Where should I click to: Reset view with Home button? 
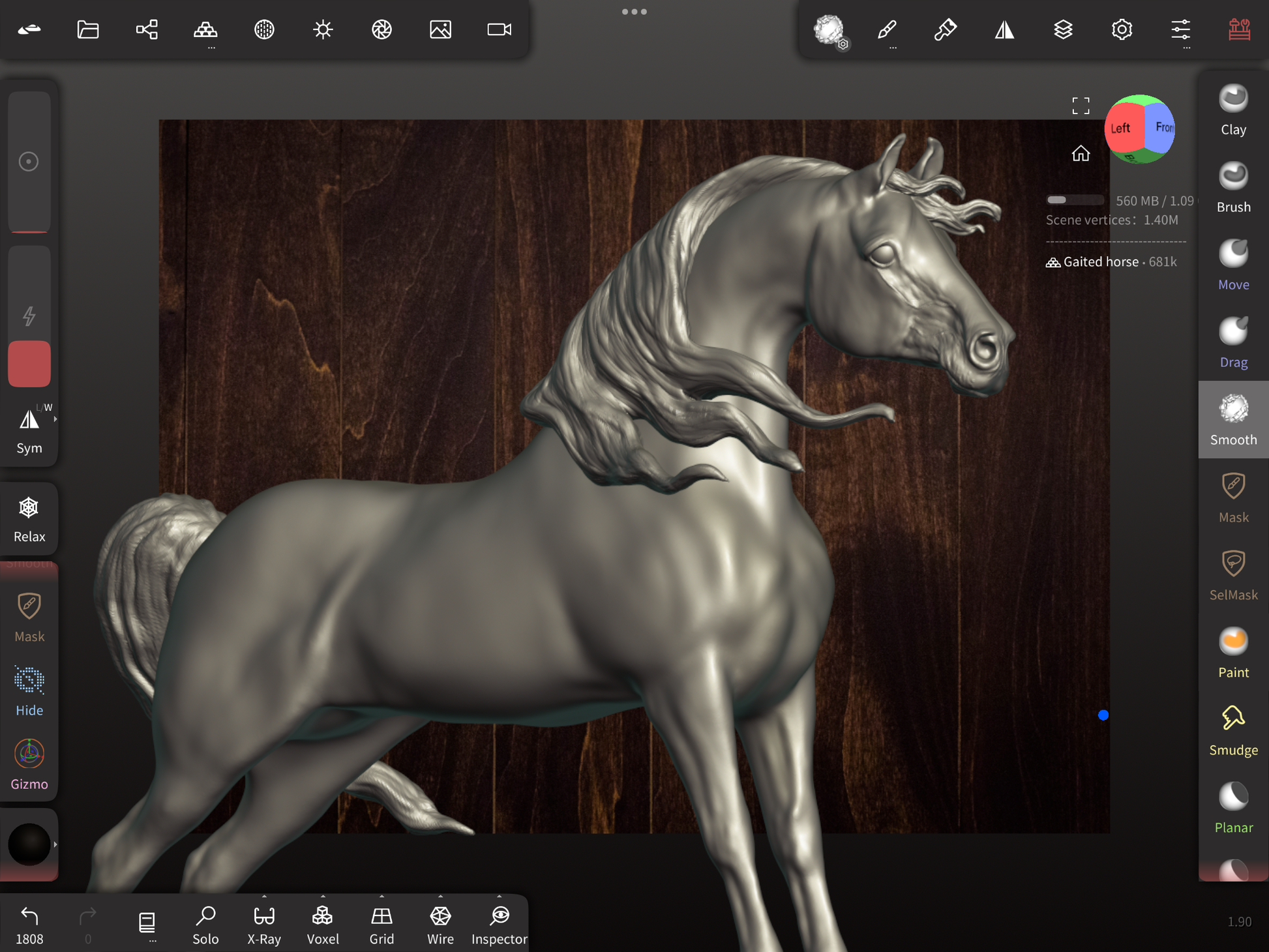click(x=1081, y=153)
